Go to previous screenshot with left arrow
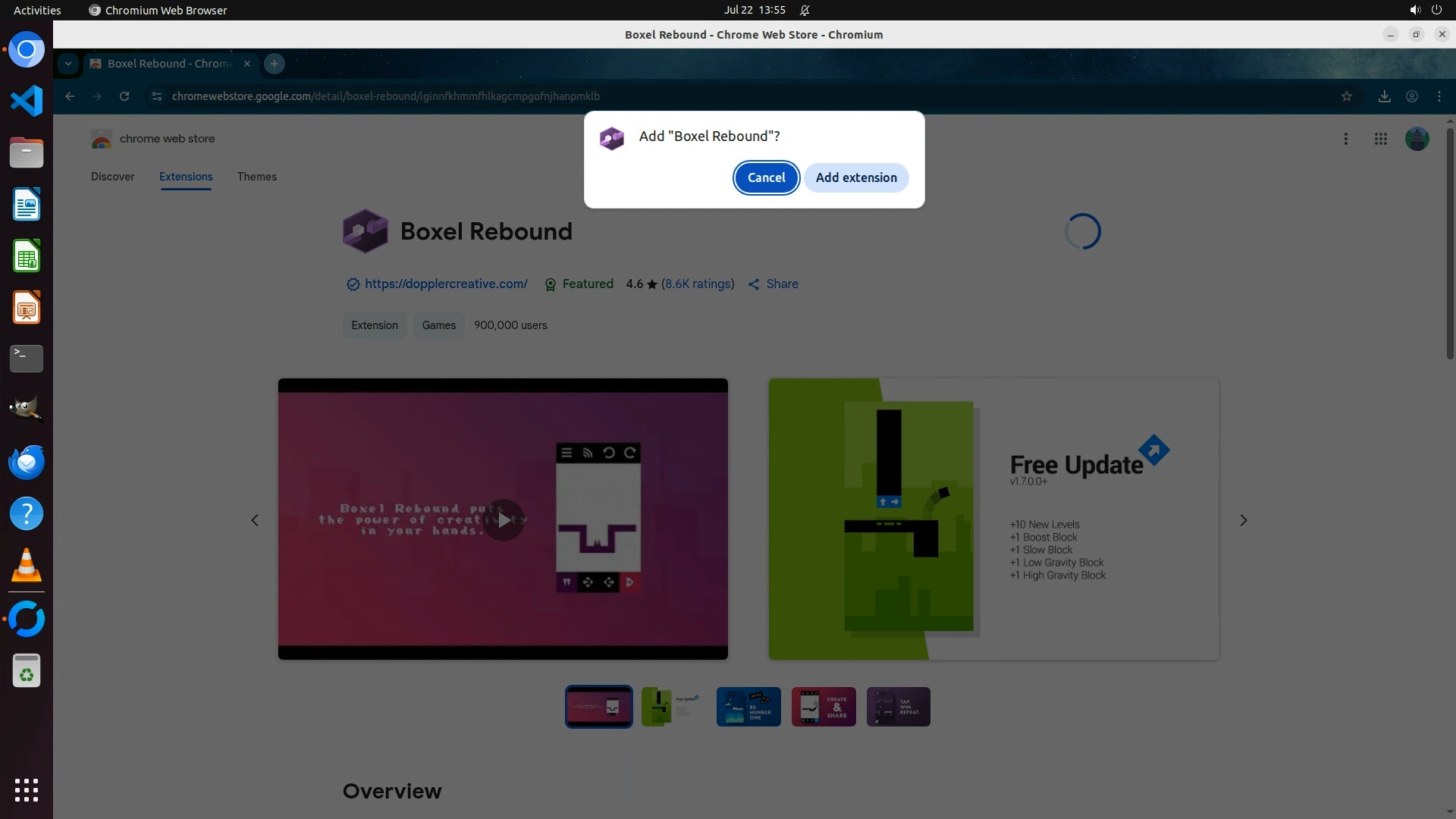The width and height of the screenshot is (1456, 819). click(x=255, y=520)
